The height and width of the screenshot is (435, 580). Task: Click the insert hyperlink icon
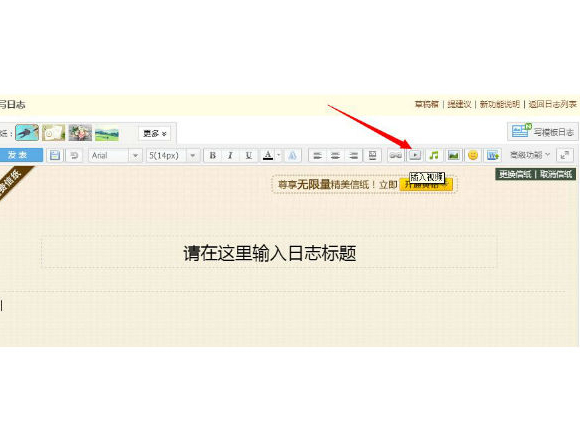[x=395, y=155]
